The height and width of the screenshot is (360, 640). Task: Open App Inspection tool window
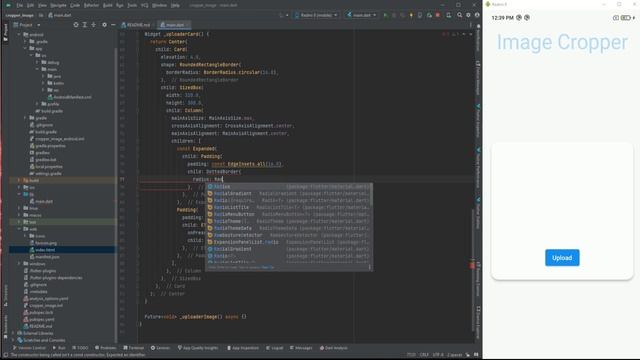(x=243, y=348)
